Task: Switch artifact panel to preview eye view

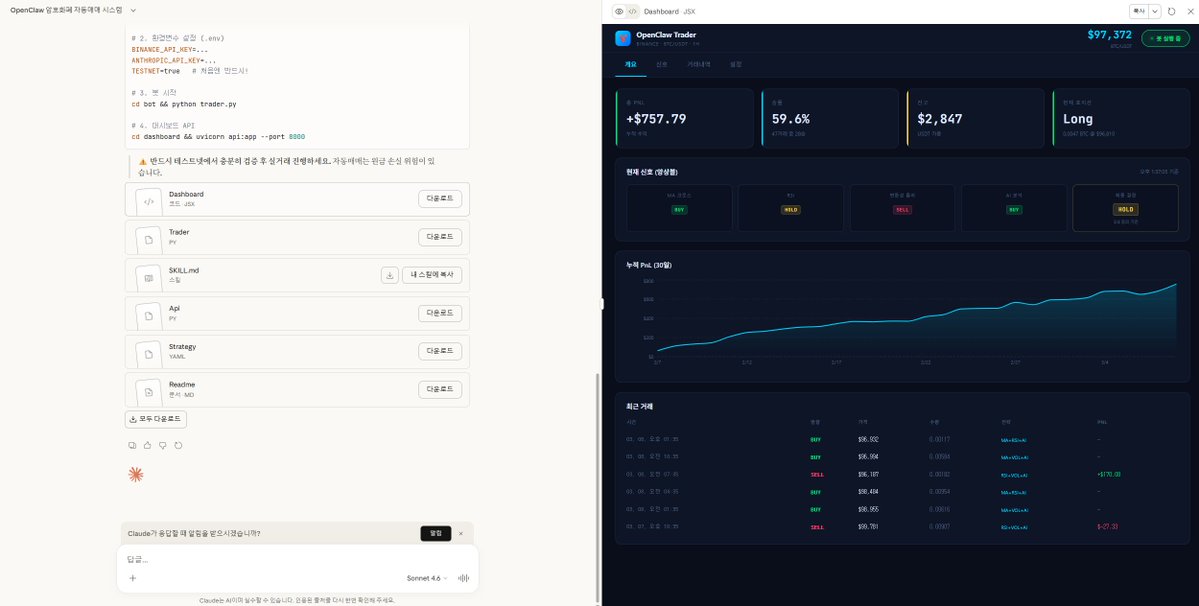Action: [619, 11]
